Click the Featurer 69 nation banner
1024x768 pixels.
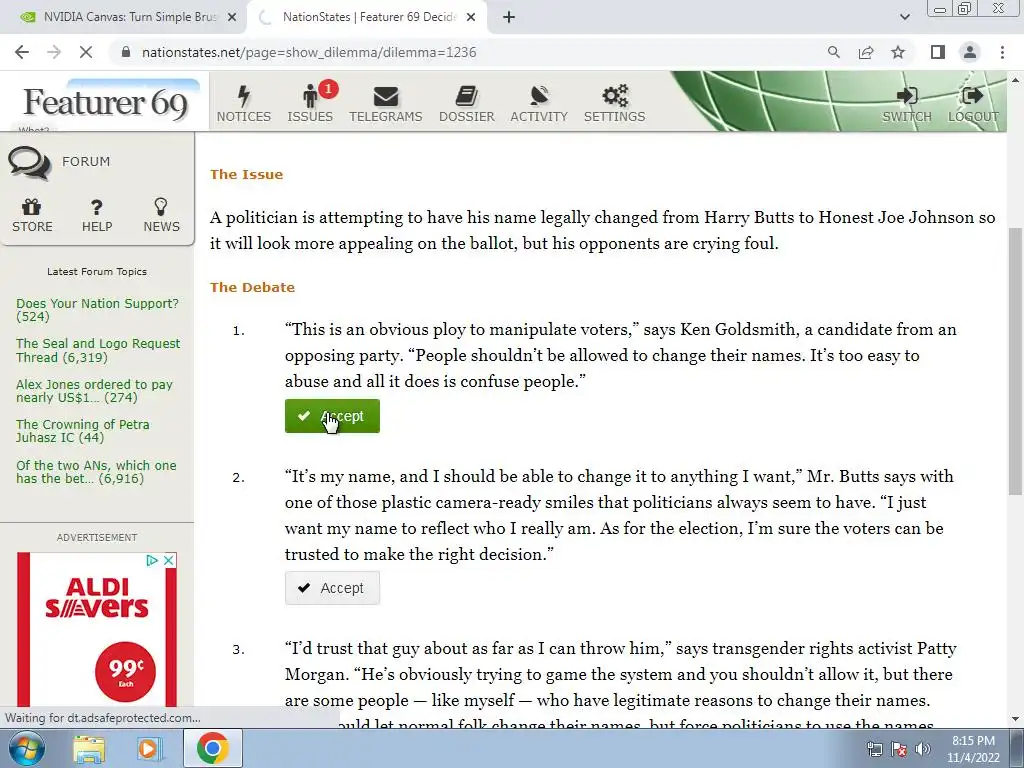106,103
